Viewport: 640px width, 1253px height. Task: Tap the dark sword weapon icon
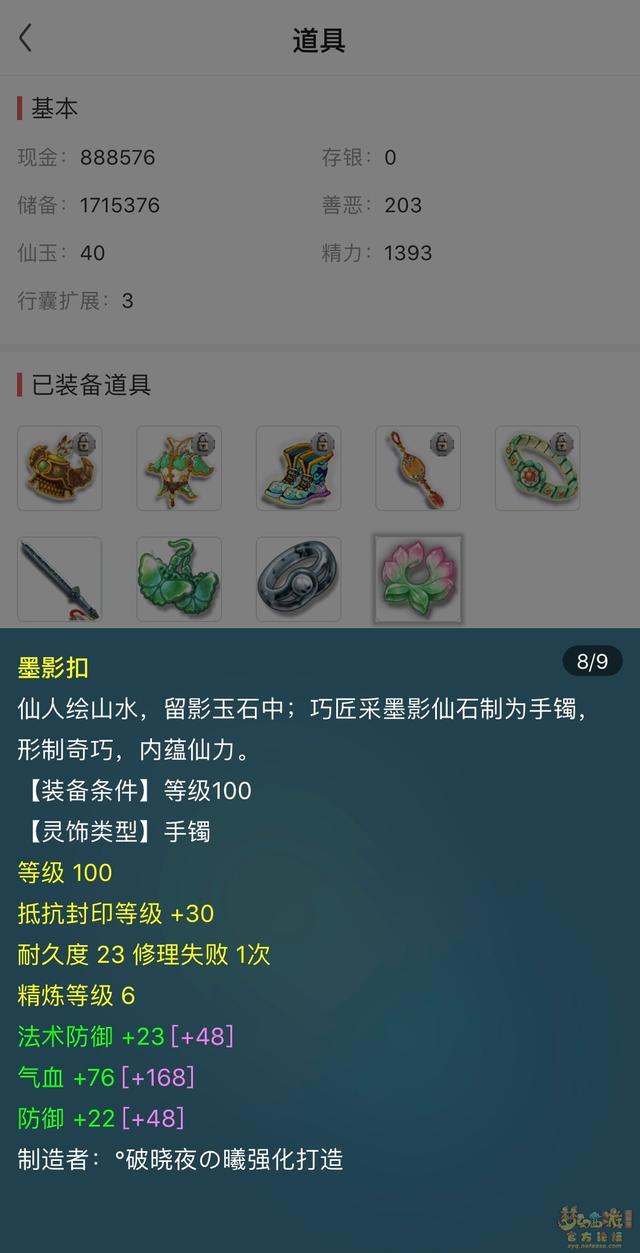tap(59, 579)
